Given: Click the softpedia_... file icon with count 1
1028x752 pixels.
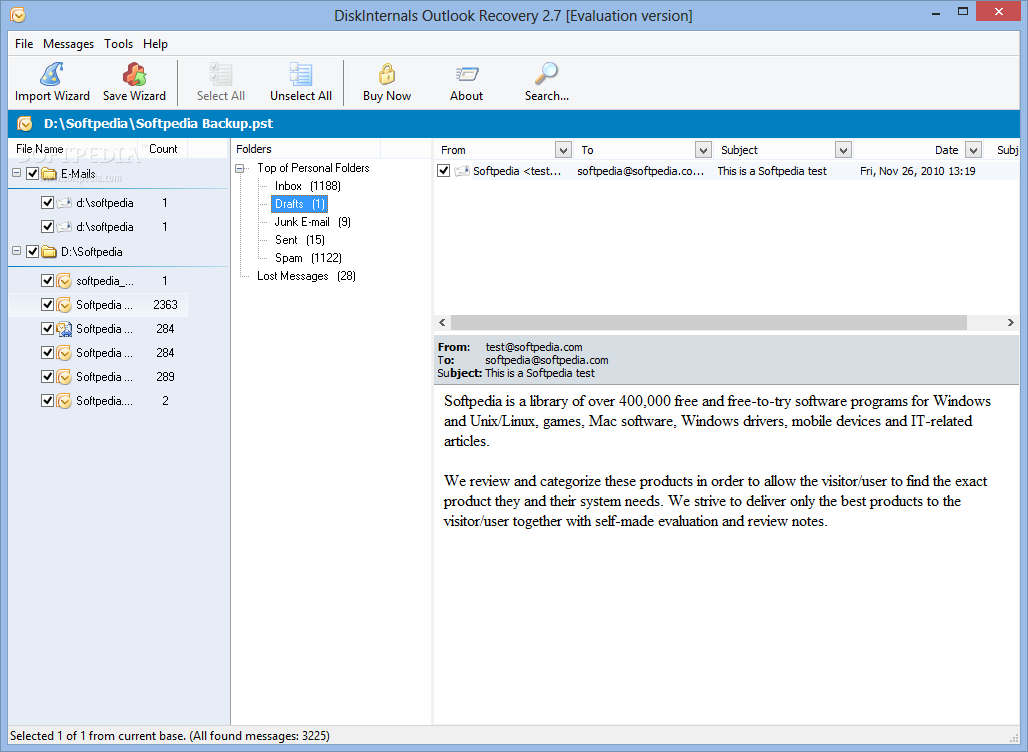Looking at the screenshot, I should [x=64, y=281].
